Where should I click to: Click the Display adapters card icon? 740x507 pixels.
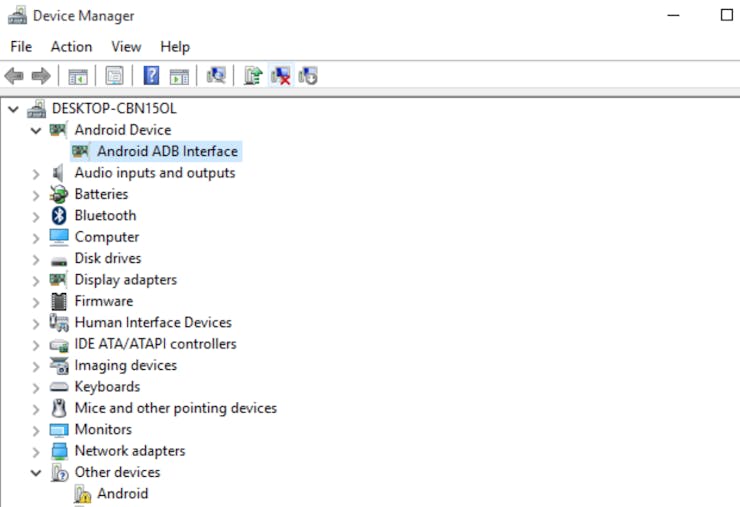tap(58, 279)
